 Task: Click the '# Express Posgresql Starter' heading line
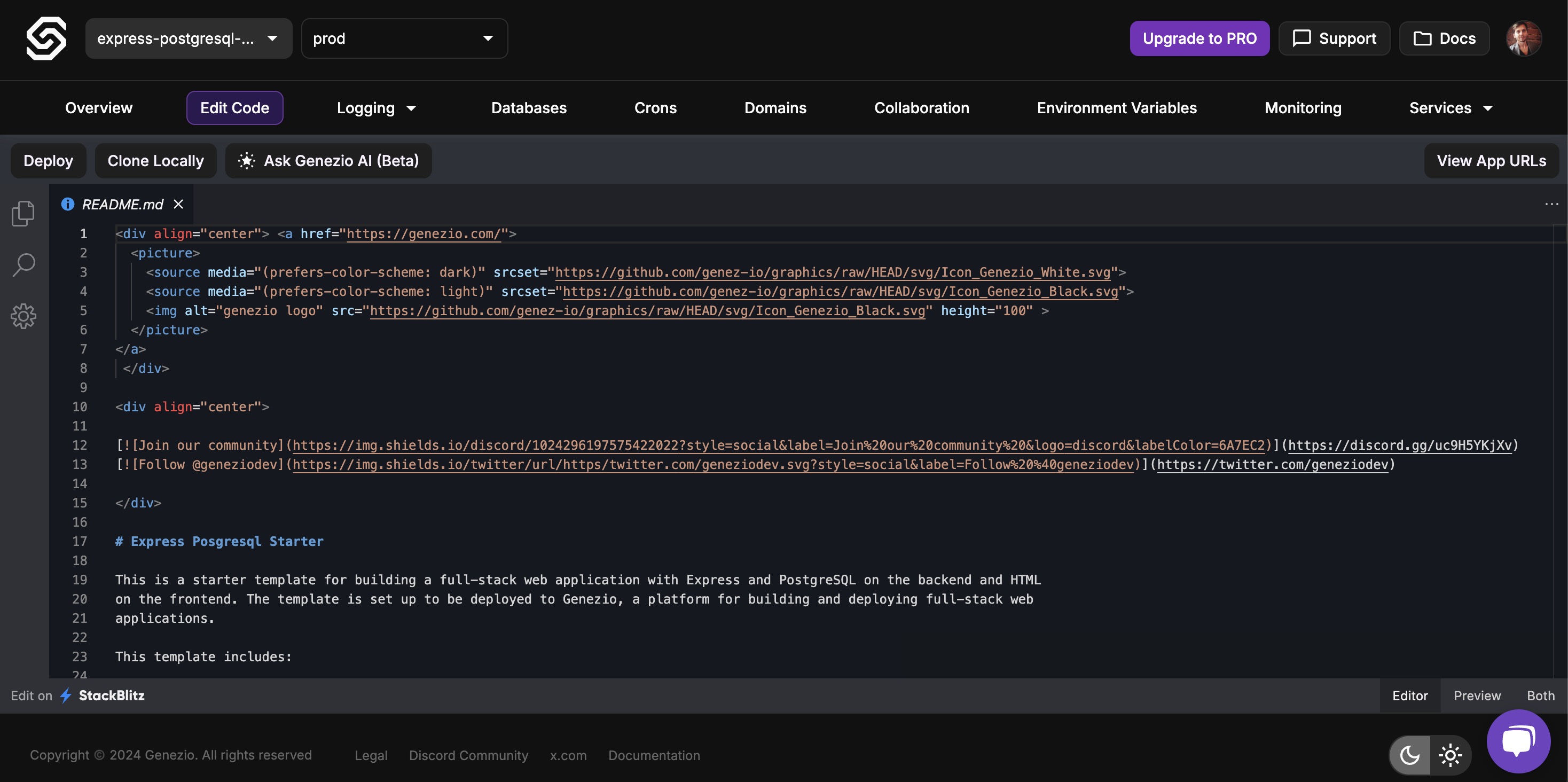point(219,542)
